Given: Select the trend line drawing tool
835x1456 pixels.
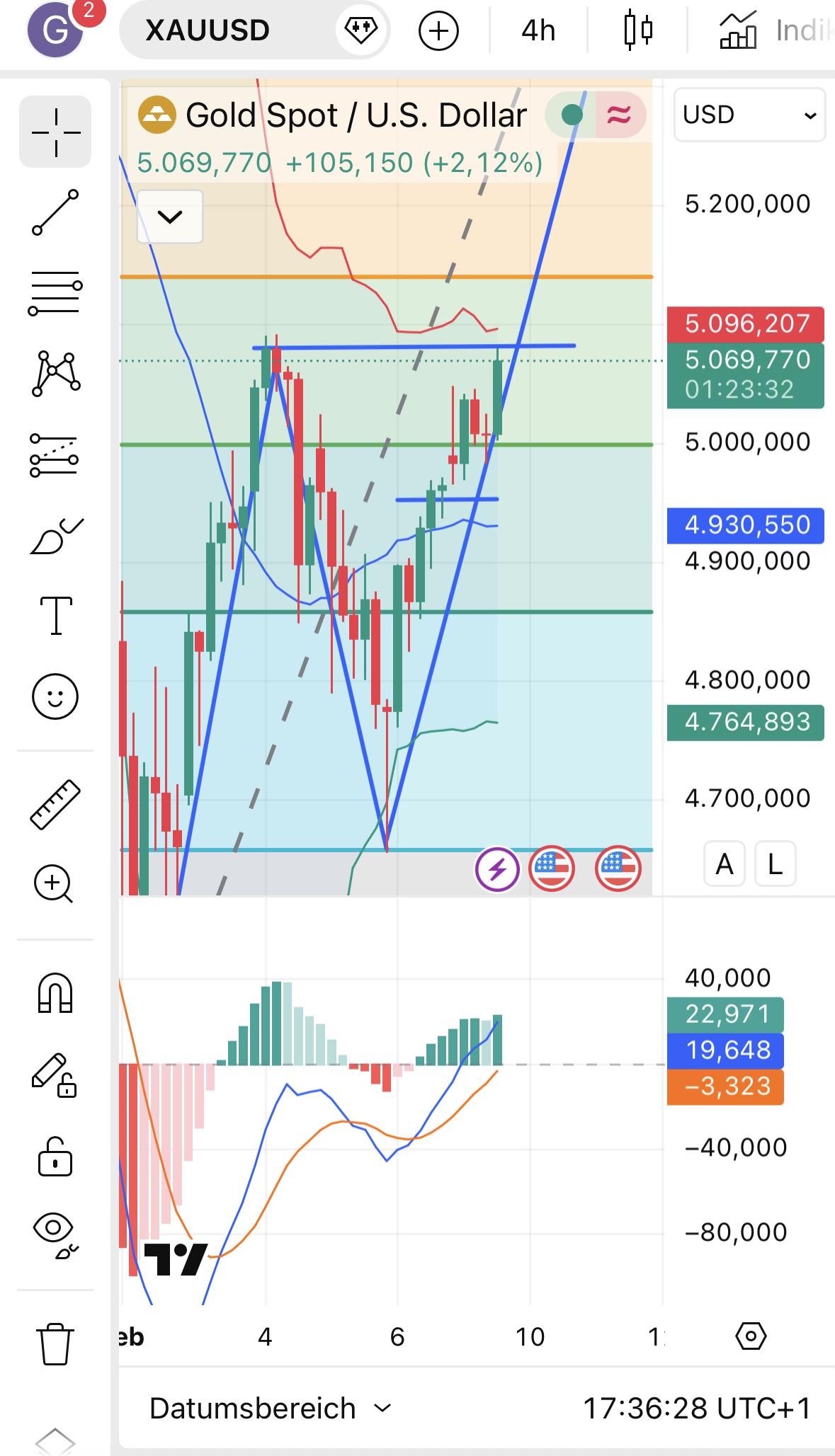Looking at the screenshot, I should coord(55,212).
